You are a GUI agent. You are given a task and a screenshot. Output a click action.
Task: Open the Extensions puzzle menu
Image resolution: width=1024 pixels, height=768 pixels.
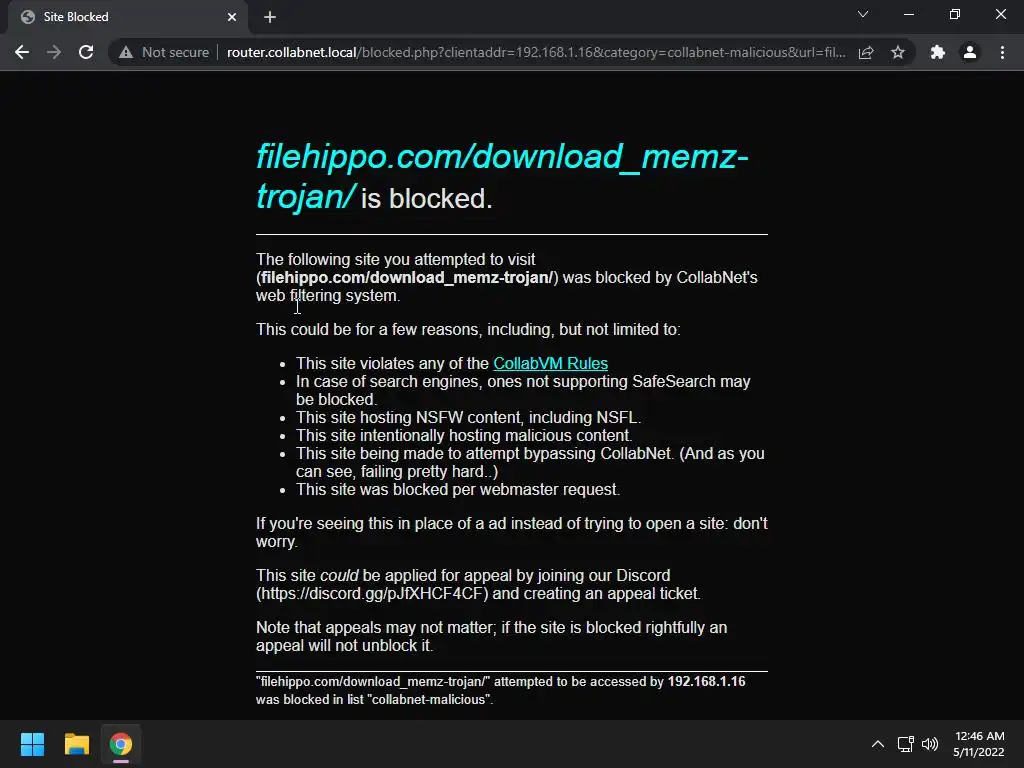pos(938,52)
